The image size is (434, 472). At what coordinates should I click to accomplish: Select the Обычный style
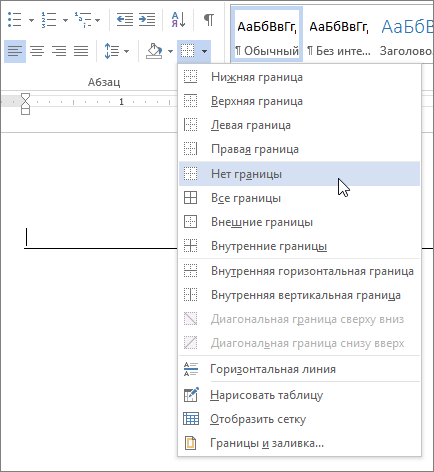coord(267,34)
